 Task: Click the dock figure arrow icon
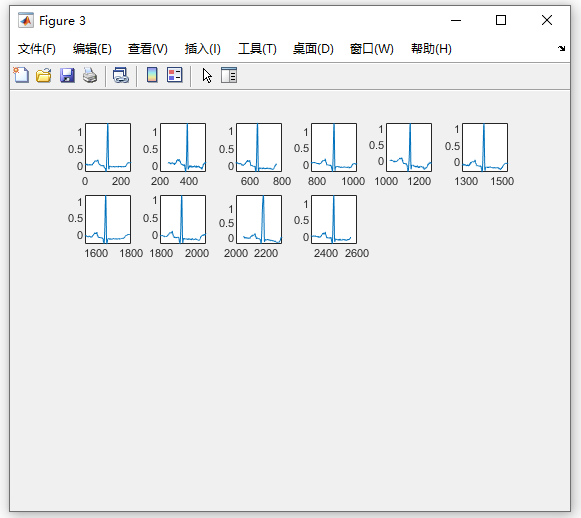tap(562, 49)
